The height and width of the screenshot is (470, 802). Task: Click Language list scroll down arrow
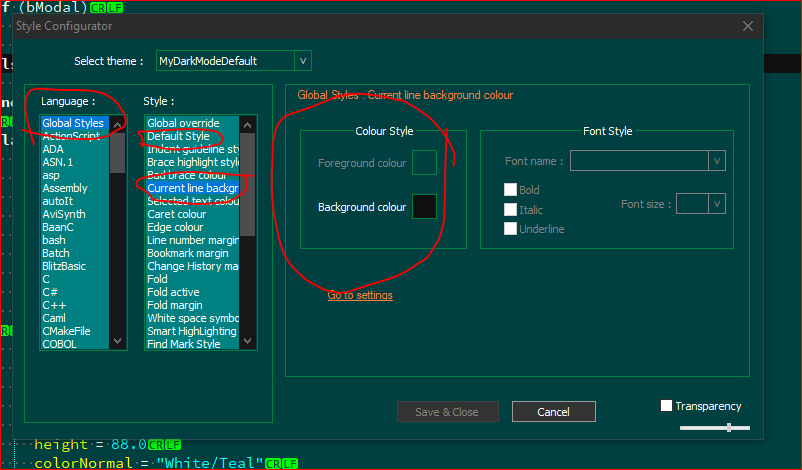pyautogui.click(x=118, y=341)
